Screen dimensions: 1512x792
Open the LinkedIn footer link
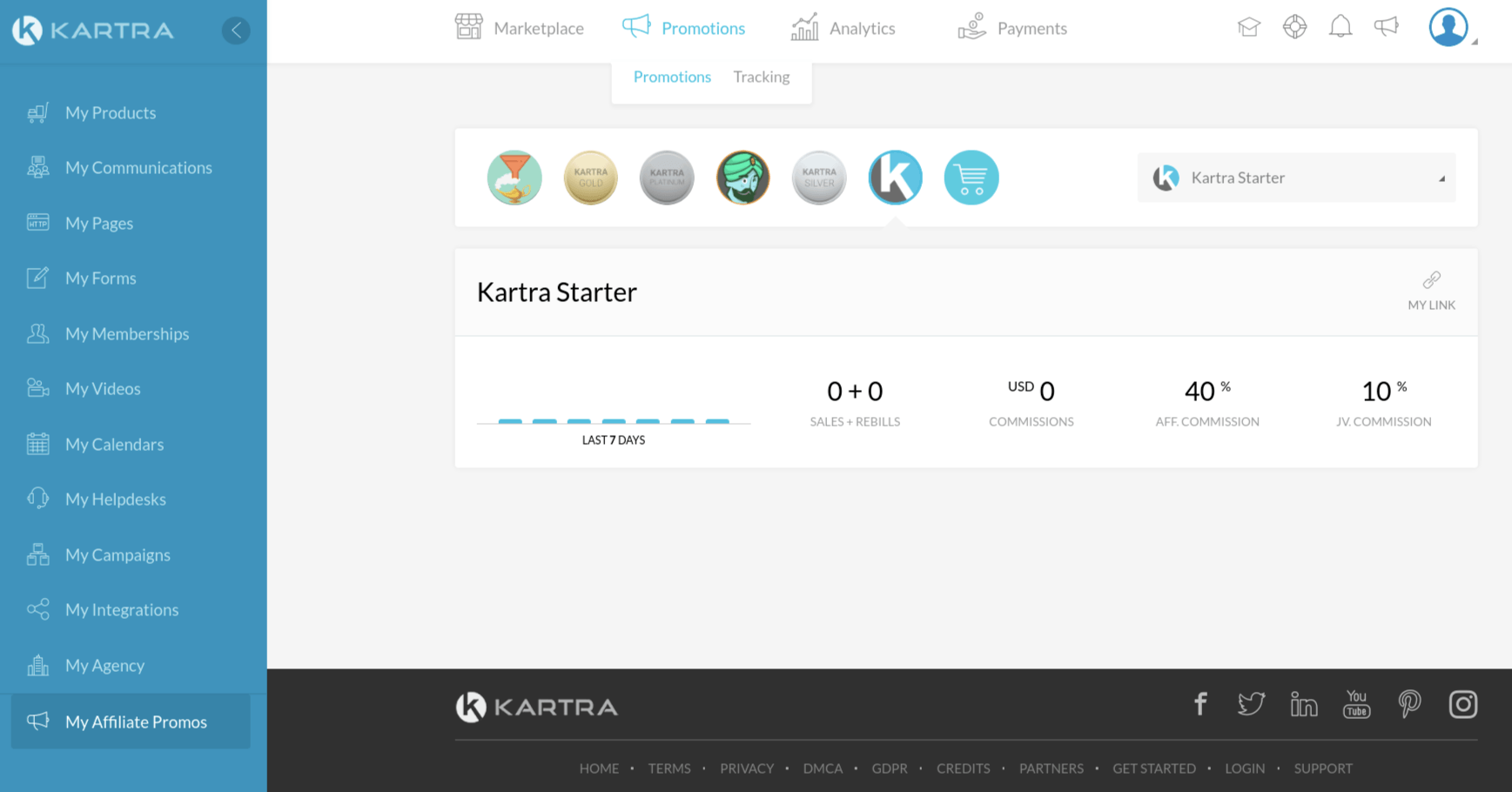1303,704
